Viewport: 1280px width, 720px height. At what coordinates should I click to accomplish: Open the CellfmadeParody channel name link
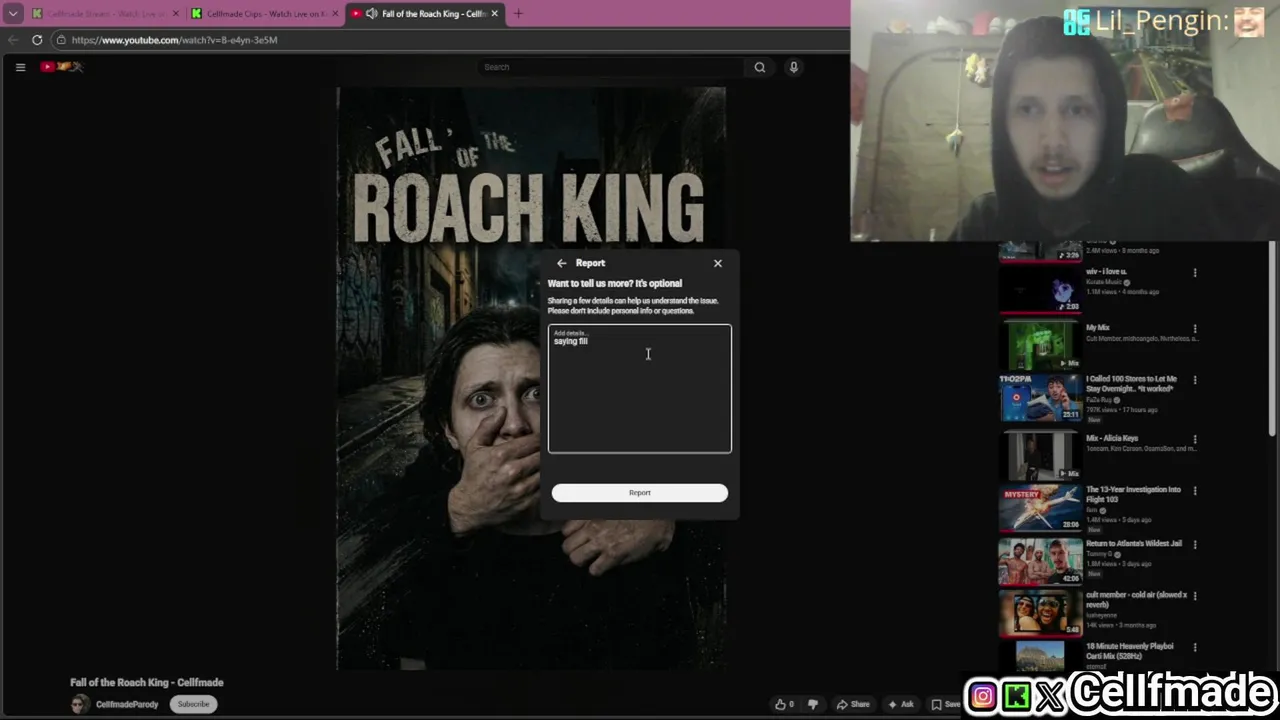pyautogui.click(x=127, y=704)
